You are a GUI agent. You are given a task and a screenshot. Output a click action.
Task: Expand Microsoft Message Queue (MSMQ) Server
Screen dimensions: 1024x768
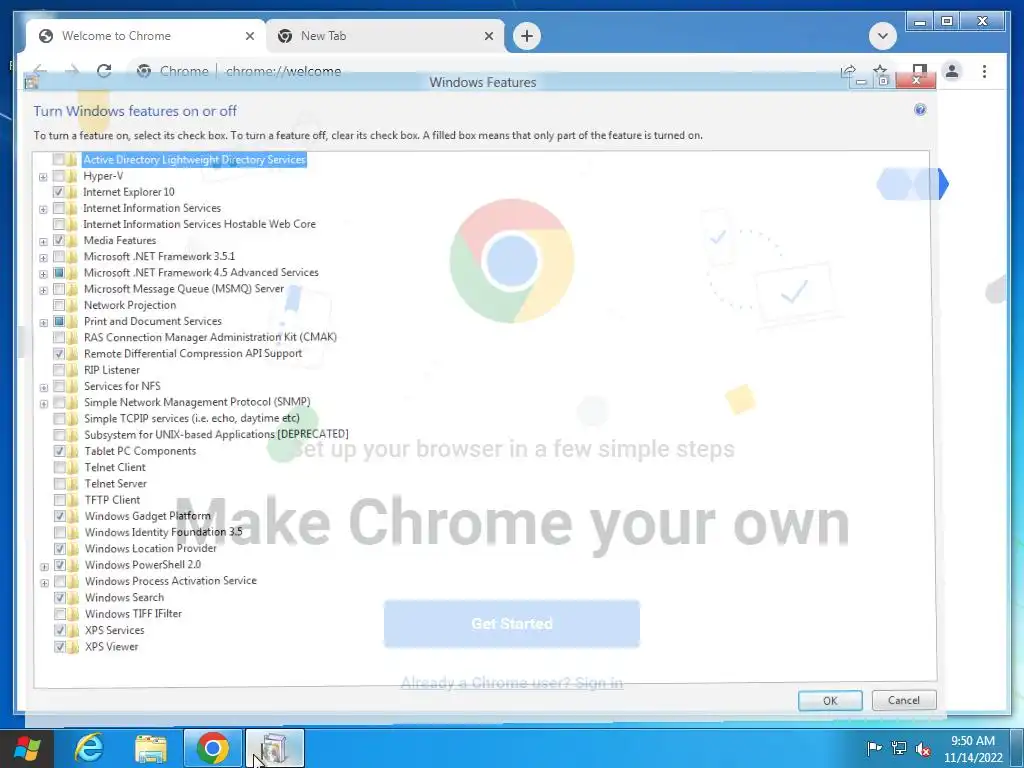tap(43, 290)
